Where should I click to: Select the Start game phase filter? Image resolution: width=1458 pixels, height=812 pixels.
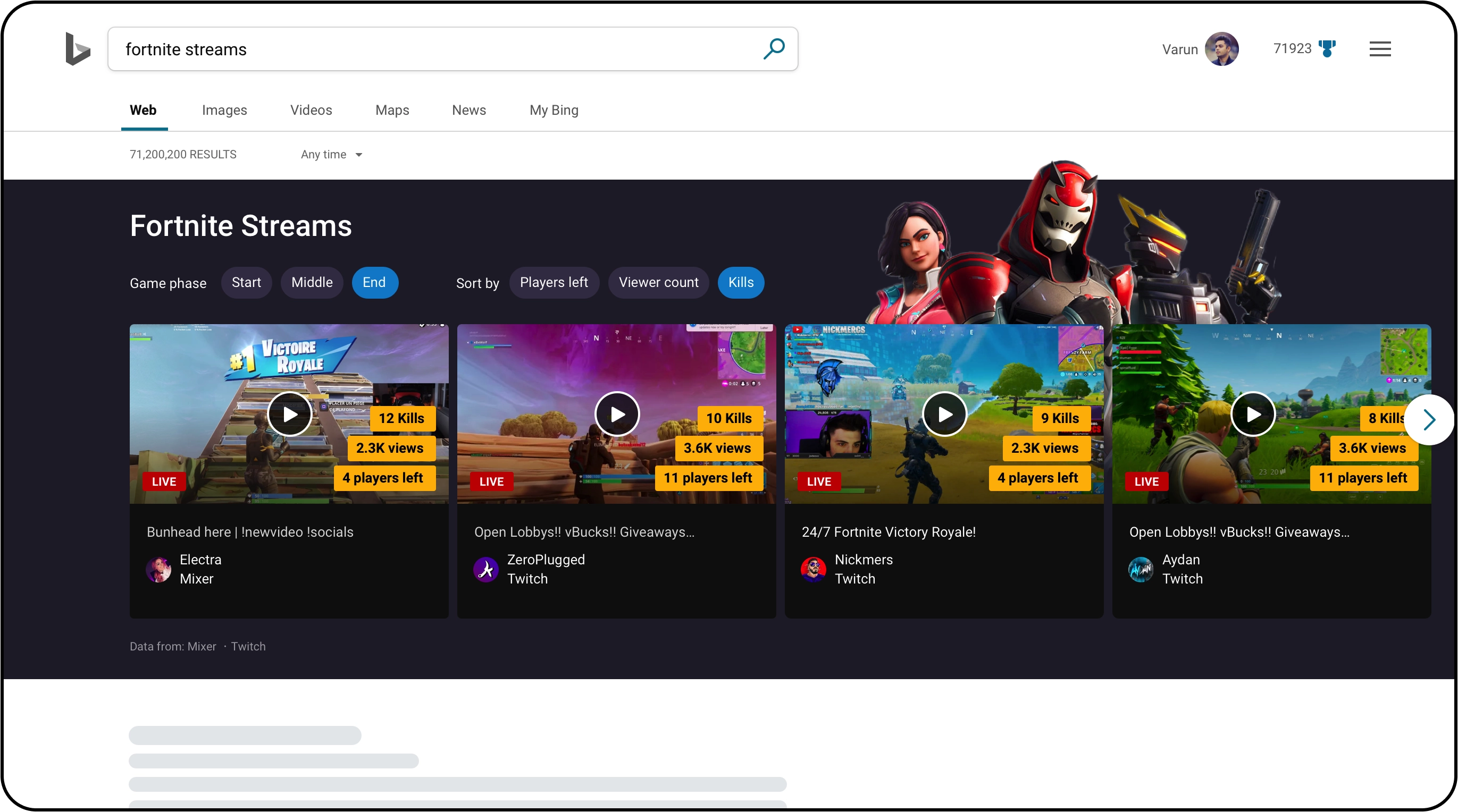pyautogui.click(x=246, y=282)
